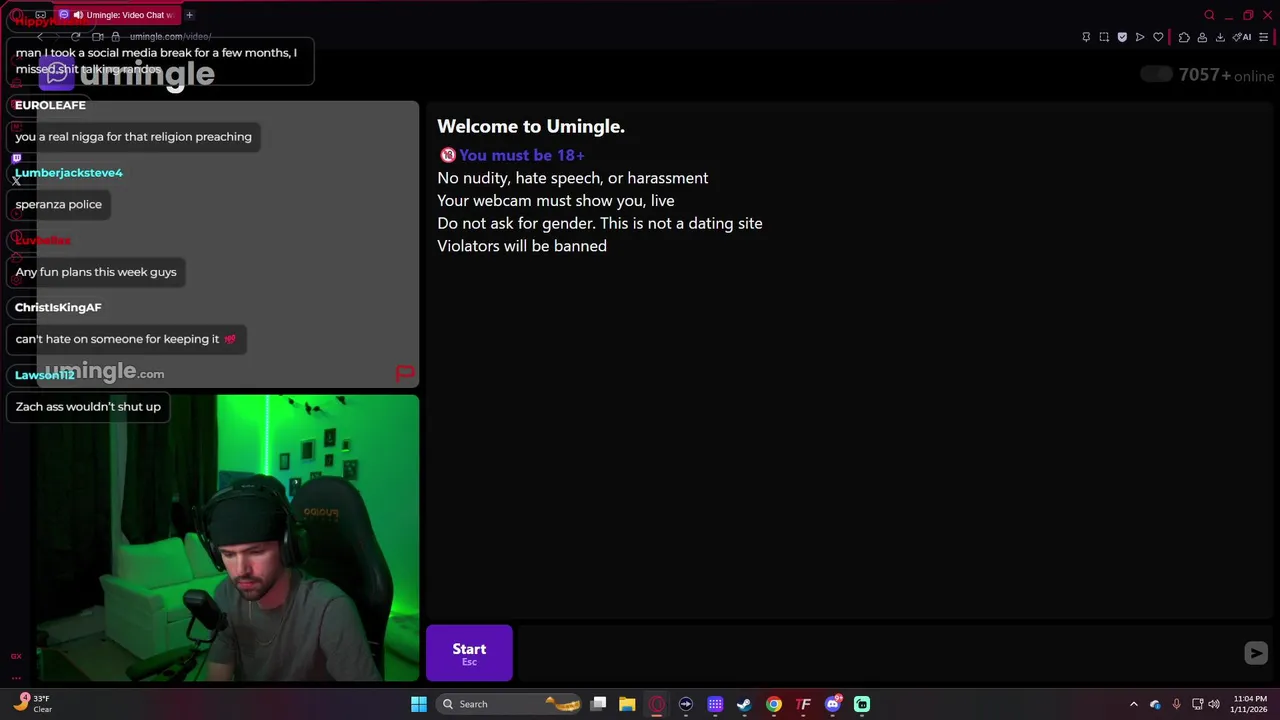Image resolution: width=1280 pixels, height=720 pixels.
Task: Open File Explorer from the taskbar
Action: (x=627, y=704)
